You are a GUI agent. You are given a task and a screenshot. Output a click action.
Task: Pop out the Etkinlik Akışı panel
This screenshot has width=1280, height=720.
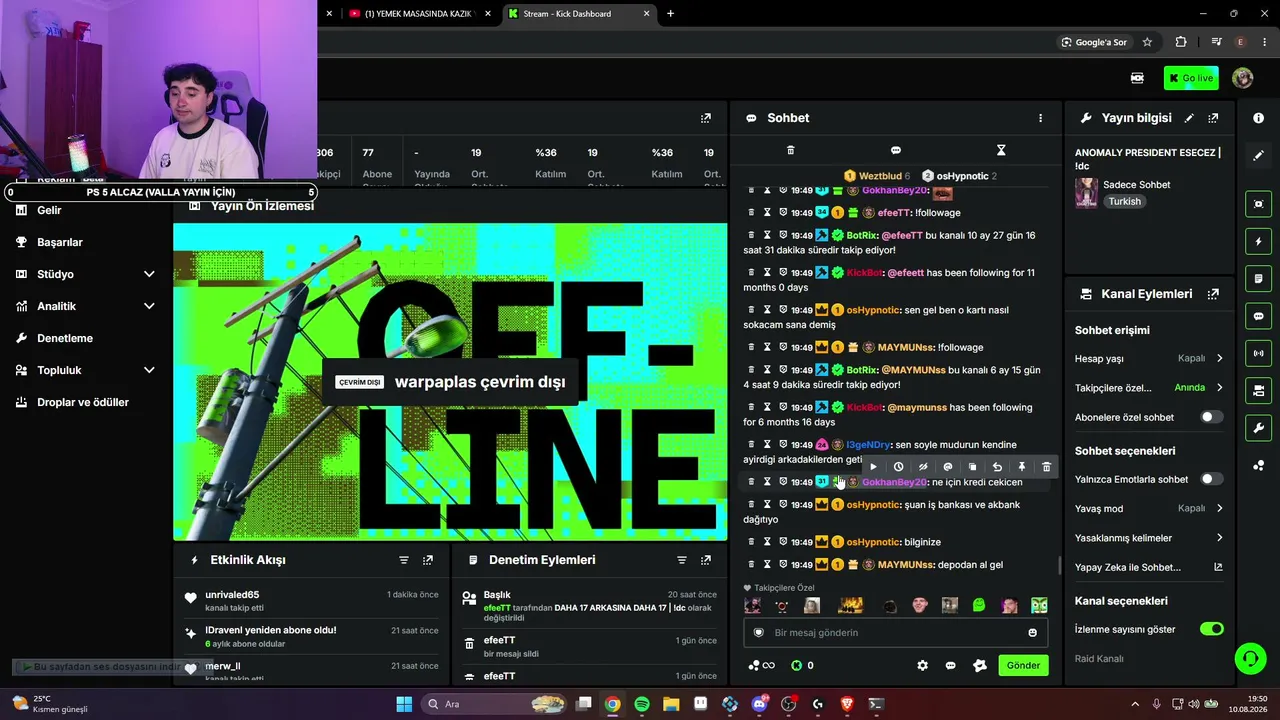click(x=428, y=560)
